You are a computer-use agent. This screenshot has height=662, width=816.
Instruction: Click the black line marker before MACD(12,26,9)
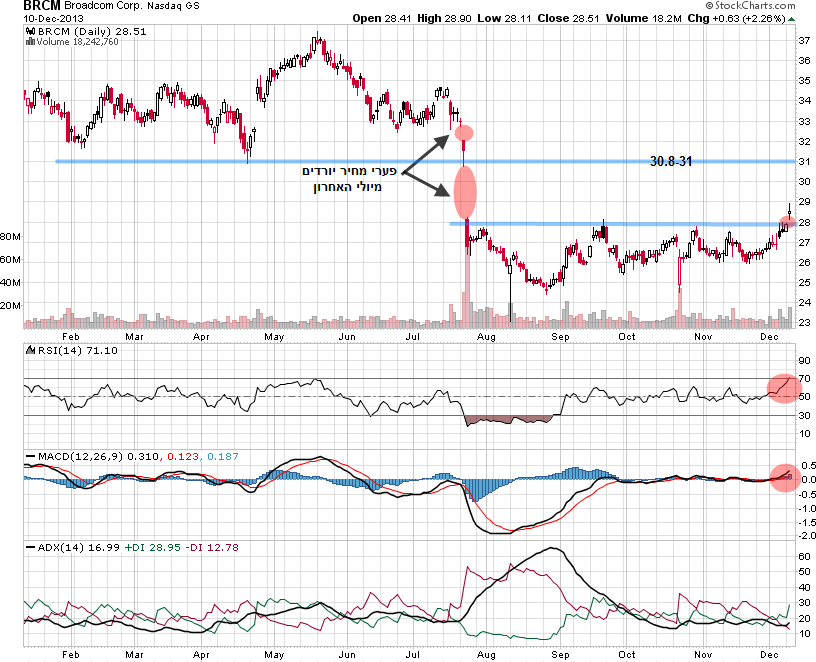tap(31, 456)
